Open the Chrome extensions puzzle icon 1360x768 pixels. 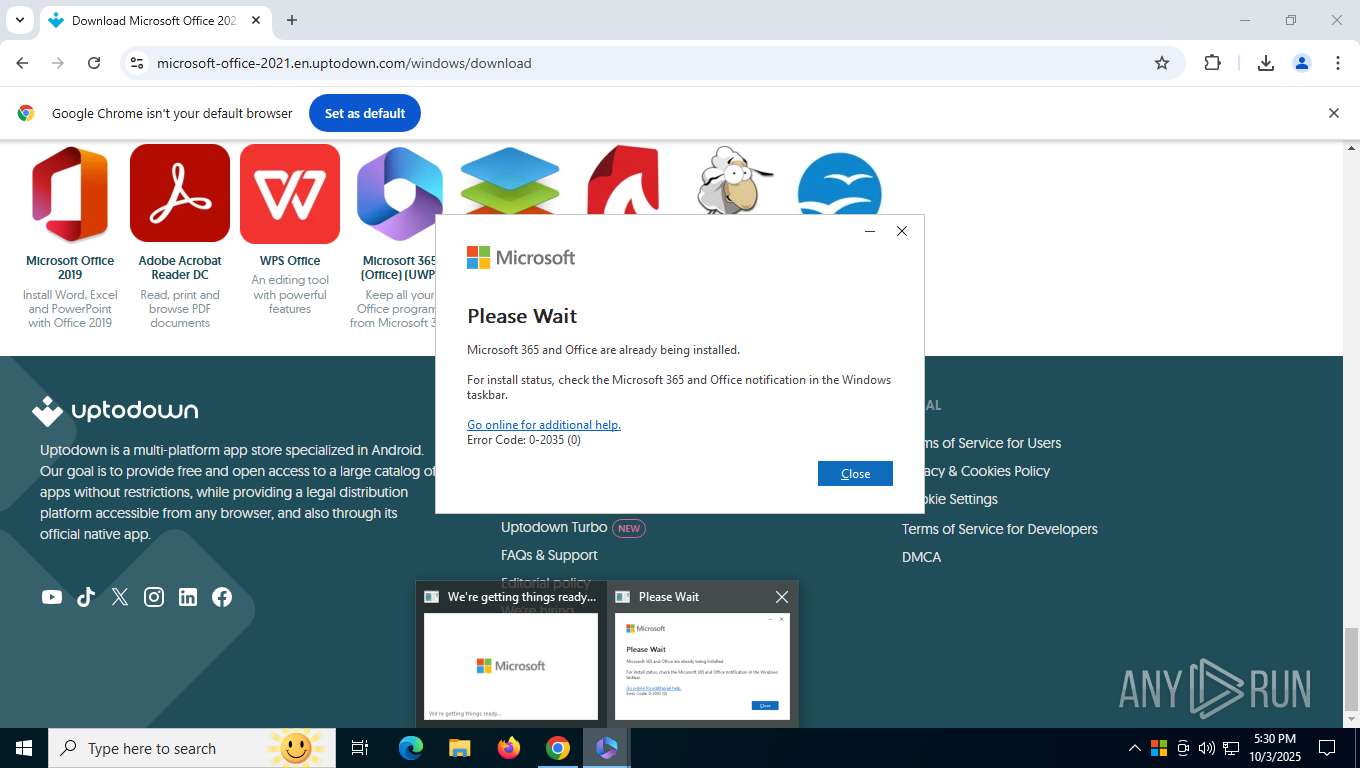click(1212, 63)
